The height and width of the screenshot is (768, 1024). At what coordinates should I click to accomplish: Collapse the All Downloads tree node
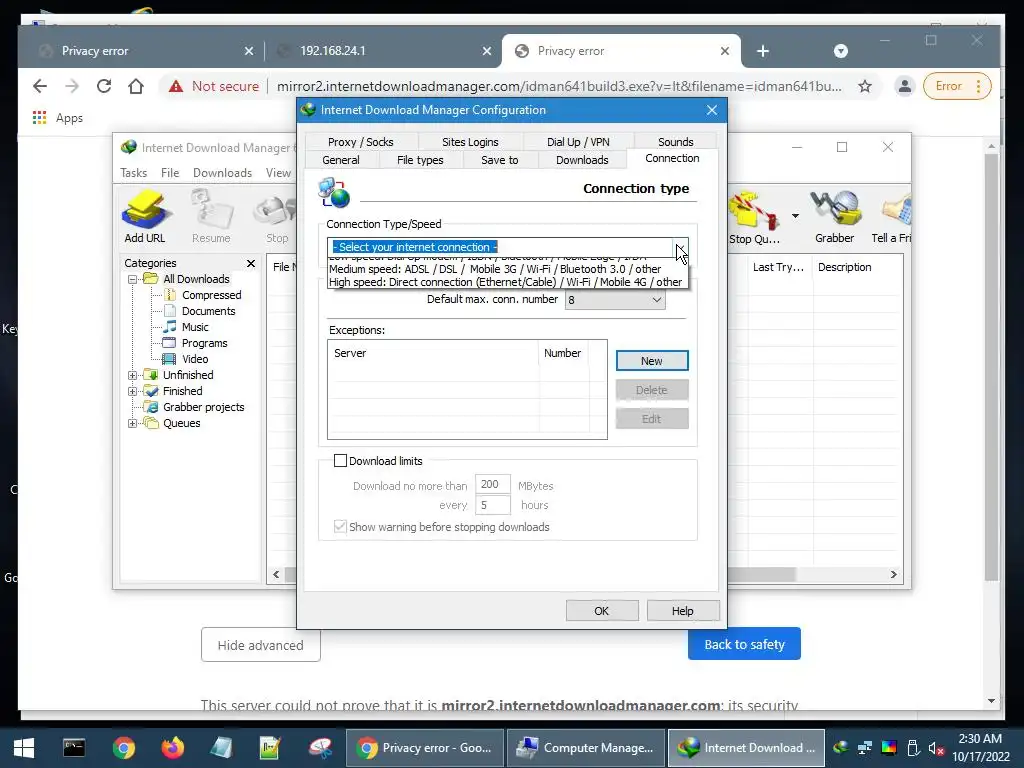(133, 280)
